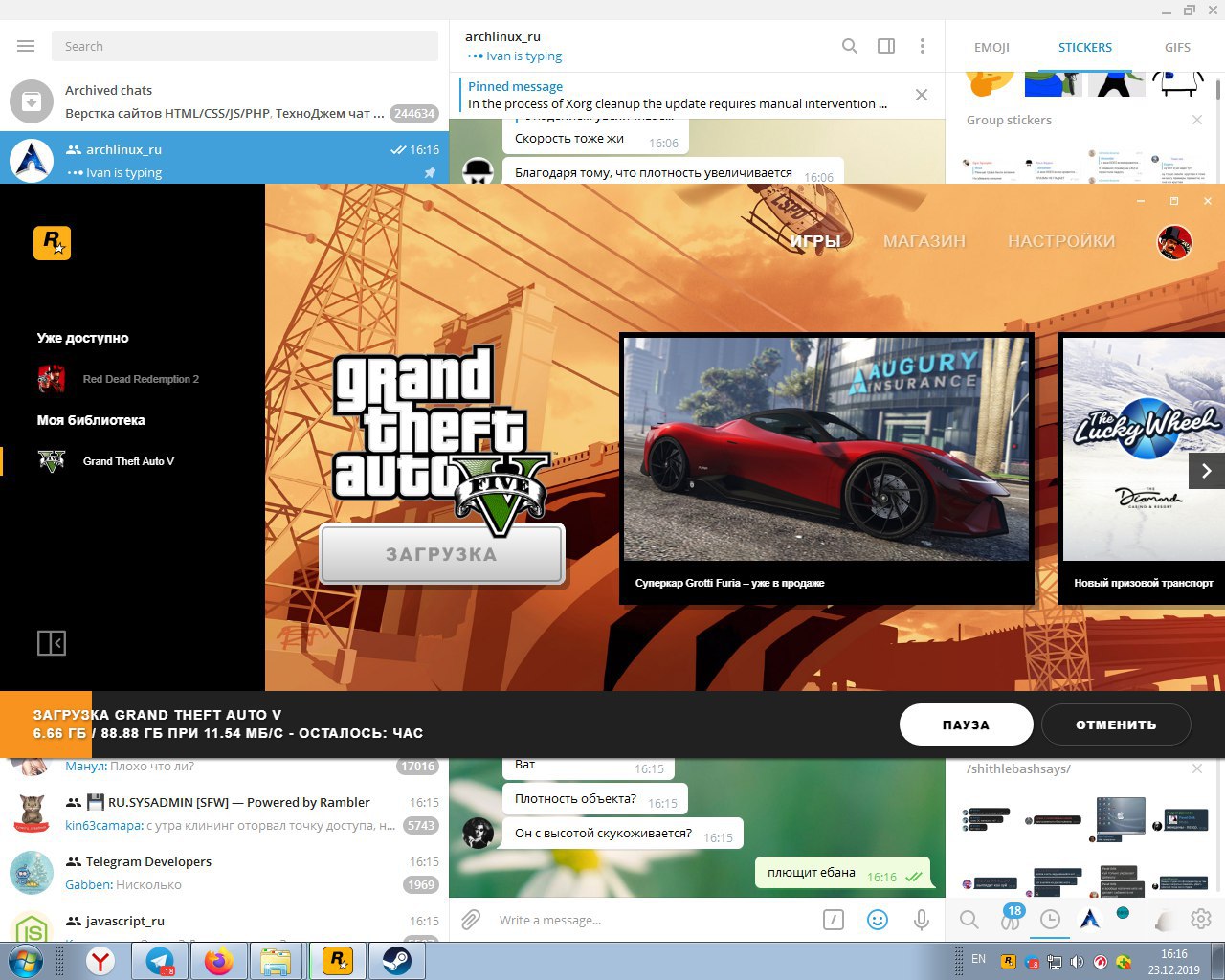This screenshot has height=980, width=1225.
Task: Click the orange download progress bar
Action: click(x=46, y=724)
